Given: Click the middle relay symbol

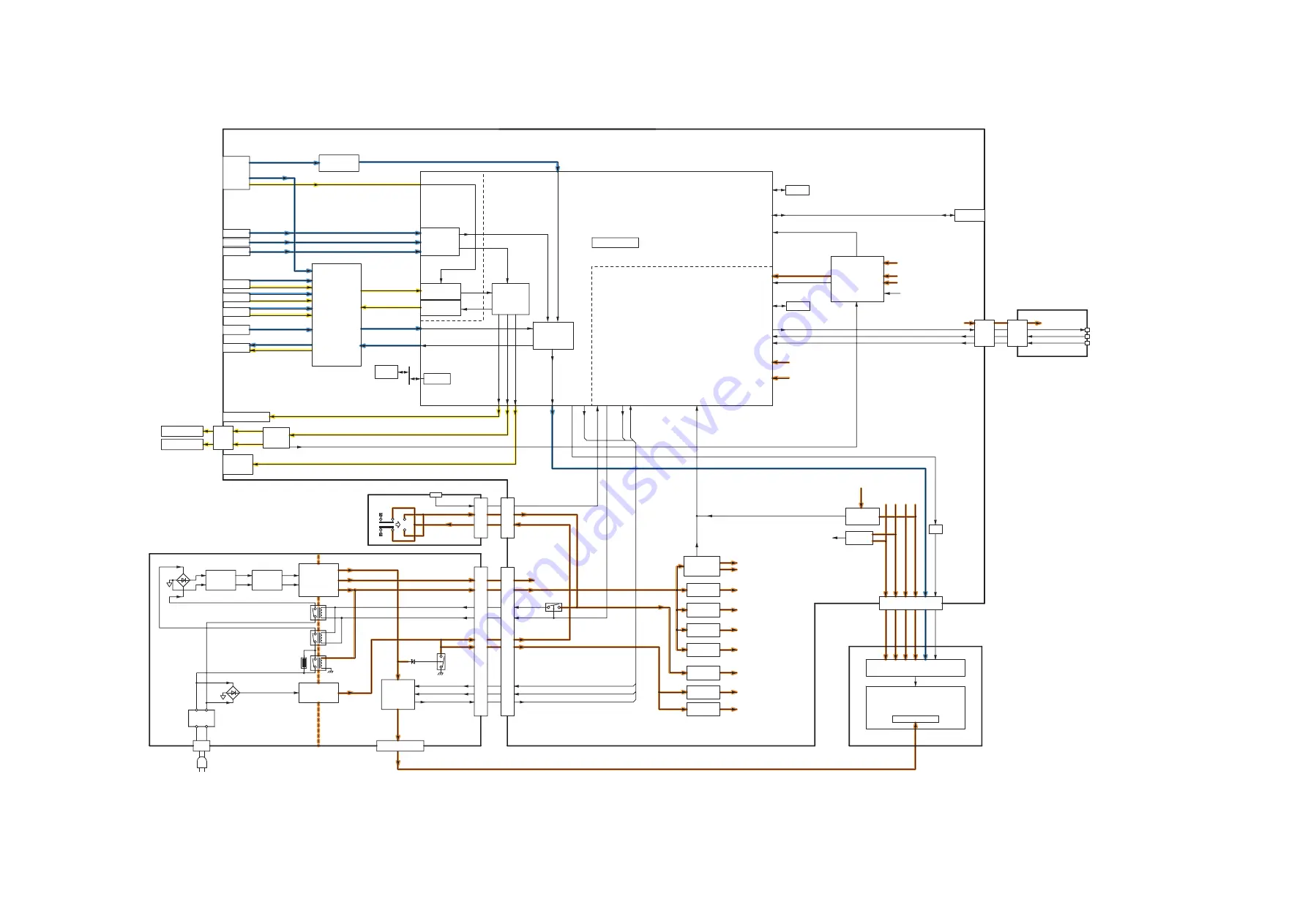Looking at the screenshot, I should 318,637.
